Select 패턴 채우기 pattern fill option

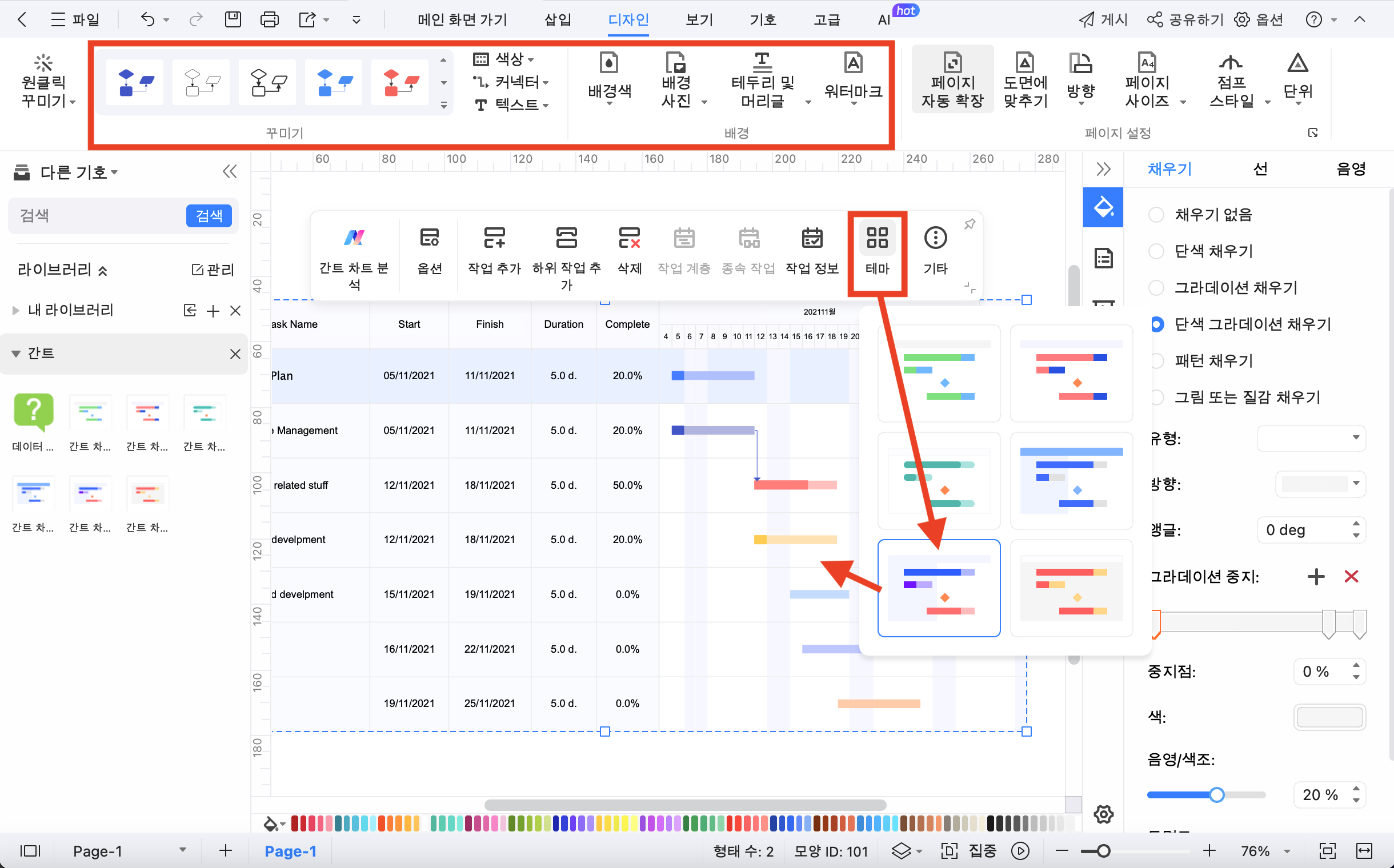click(1157, 360)
